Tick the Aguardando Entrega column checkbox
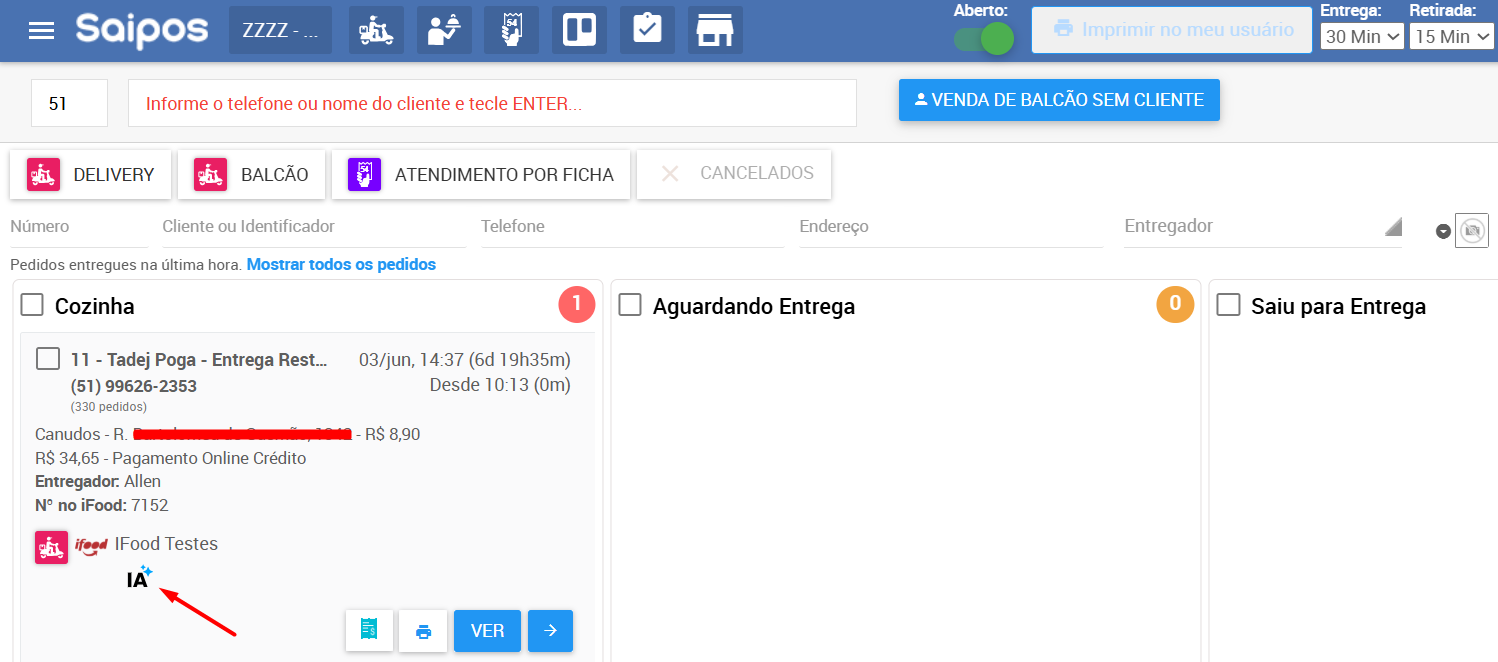This screenshot has height=662, width=1498. (630, 305)
